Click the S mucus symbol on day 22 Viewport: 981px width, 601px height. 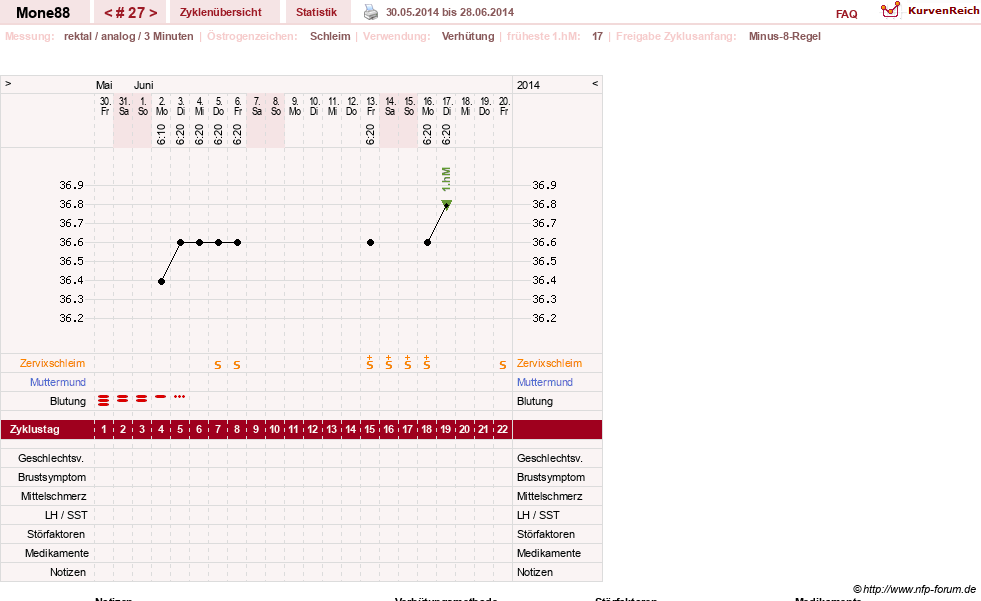pos(502,365)
